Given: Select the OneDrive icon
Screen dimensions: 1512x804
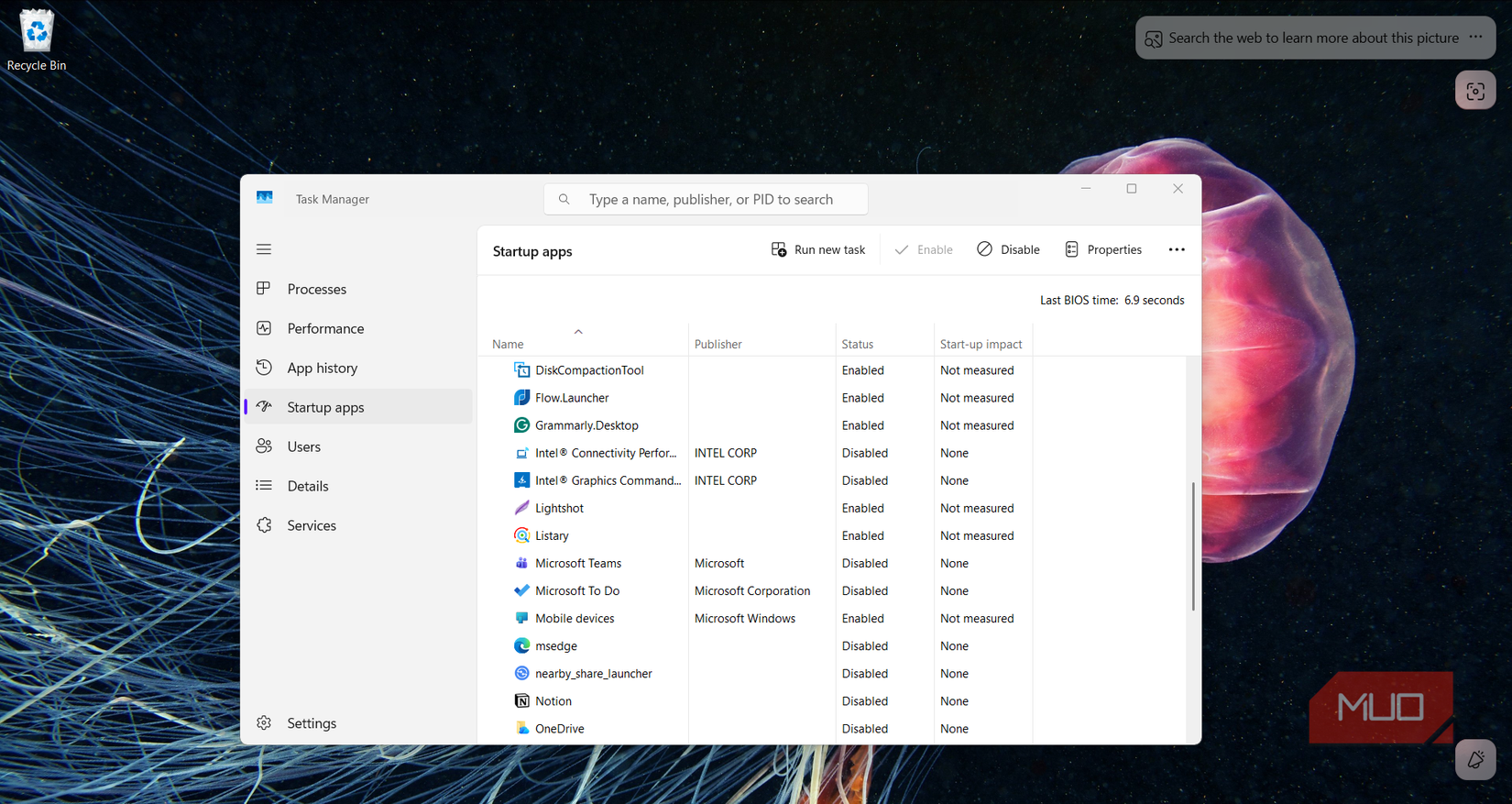Looking at the screenshot, I should (x=521, y=728).
